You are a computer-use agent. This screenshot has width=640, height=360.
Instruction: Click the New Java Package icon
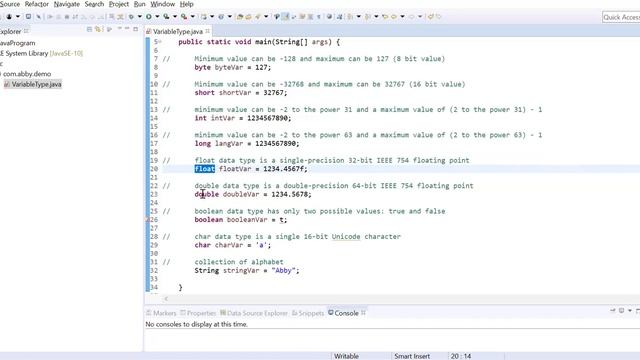click(203, 17)
